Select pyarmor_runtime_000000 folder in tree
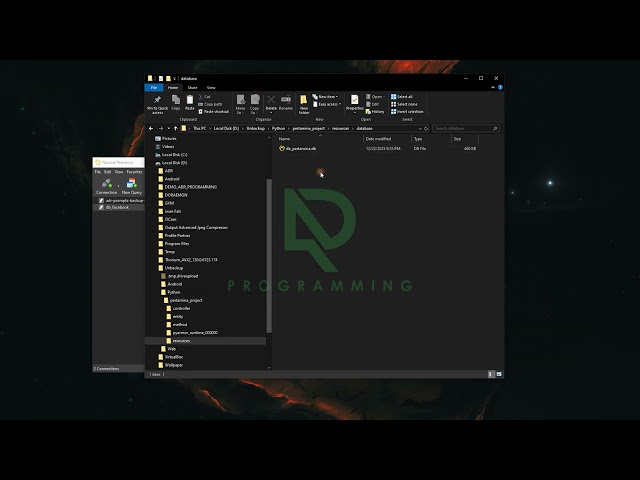The width and height of the screenshot is (640, 480). [x=192, y=333]
